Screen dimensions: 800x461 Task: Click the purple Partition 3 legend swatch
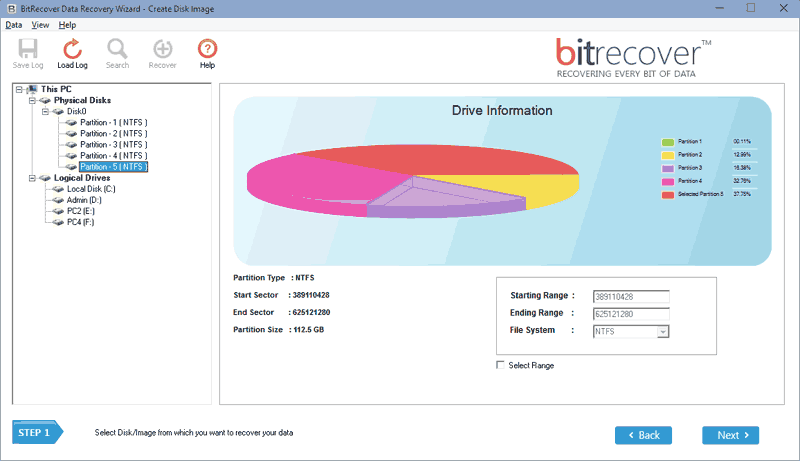click(x=668, y=169)
